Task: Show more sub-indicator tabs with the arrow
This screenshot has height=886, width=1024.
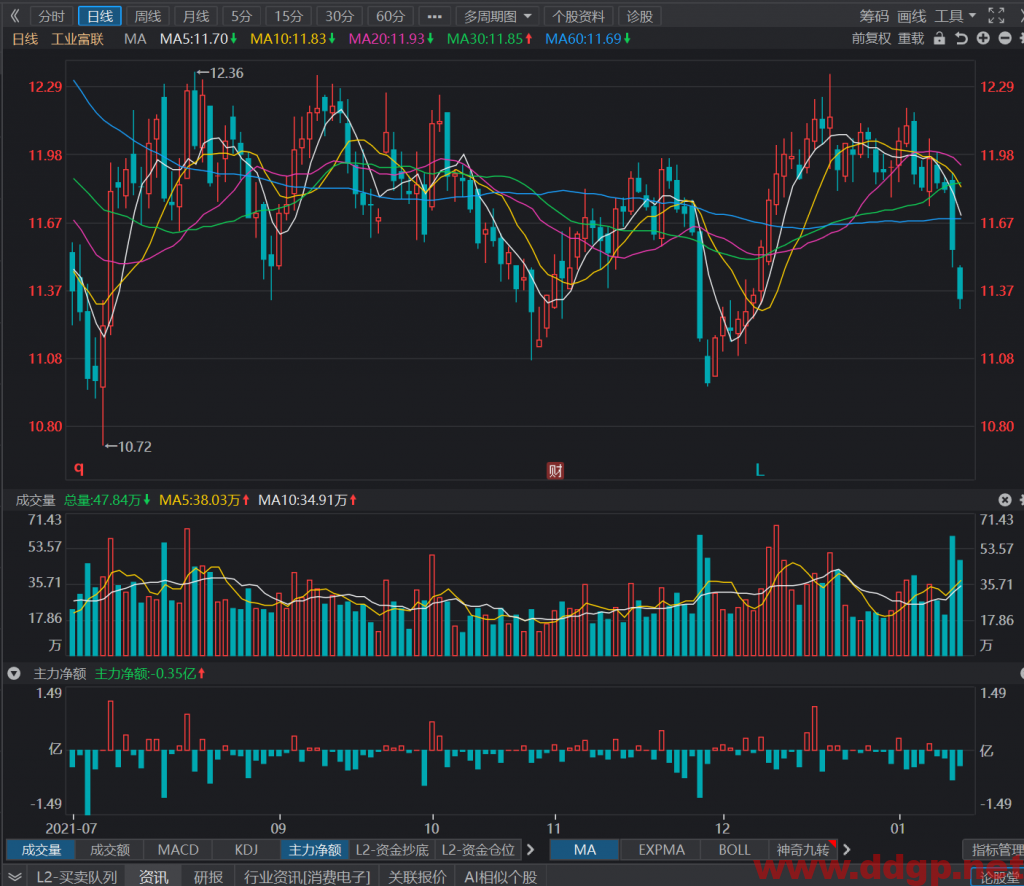Action: coord(531,849)
